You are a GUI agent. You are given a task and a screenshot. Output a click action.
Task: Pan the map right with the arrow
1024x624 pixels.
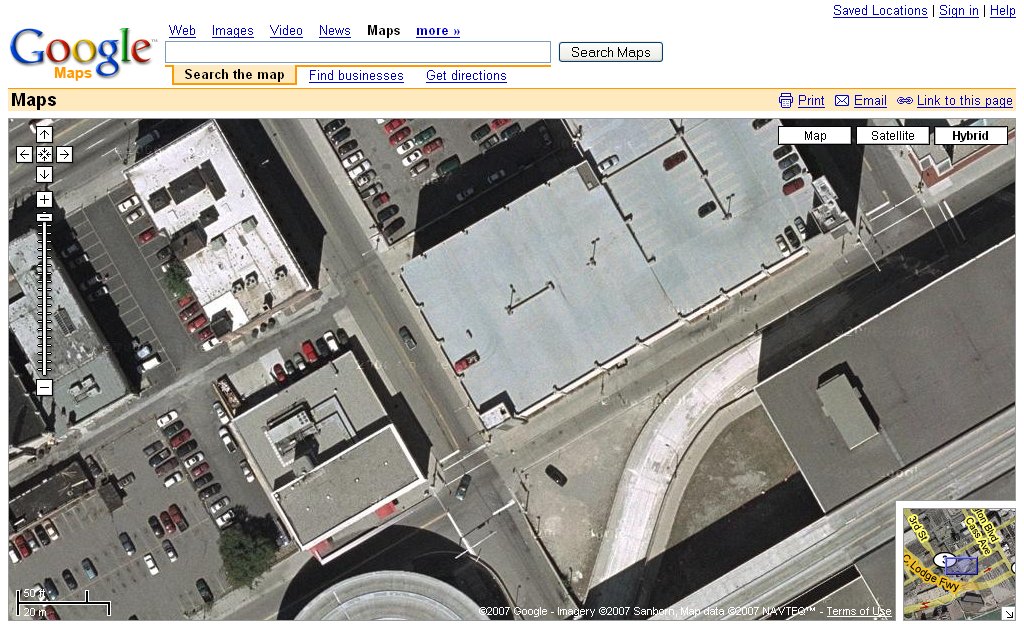pyautogui.click(x=64, y=155)
